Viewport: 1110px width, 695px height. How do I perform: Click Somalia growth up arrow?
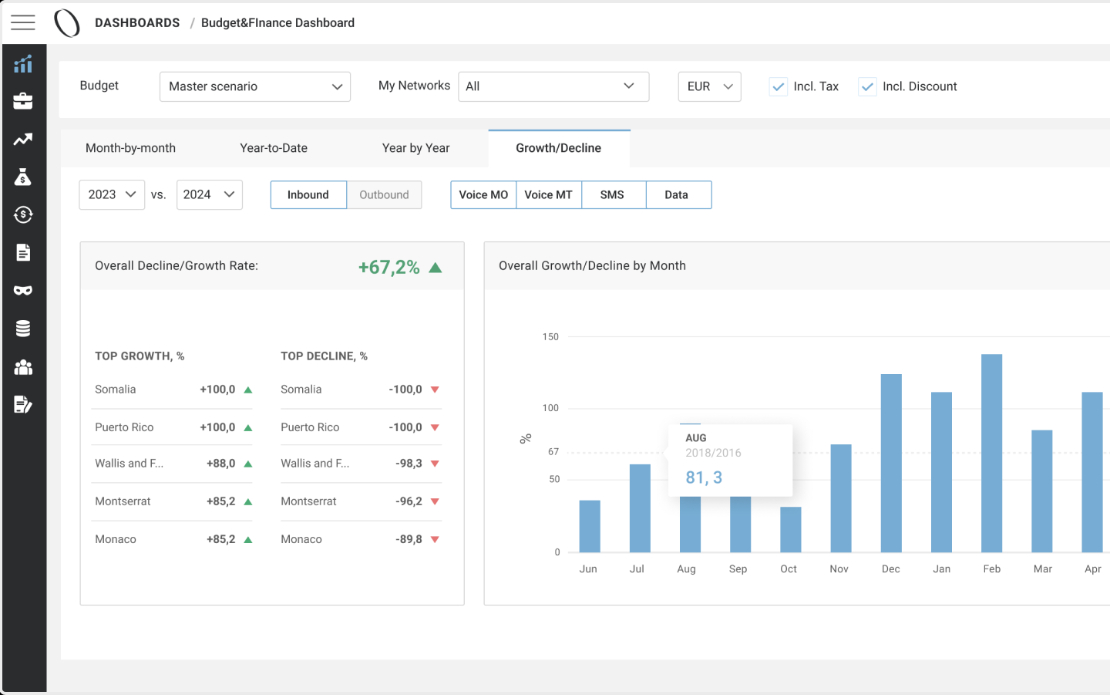pyautogui.click(x=248, y=390)
